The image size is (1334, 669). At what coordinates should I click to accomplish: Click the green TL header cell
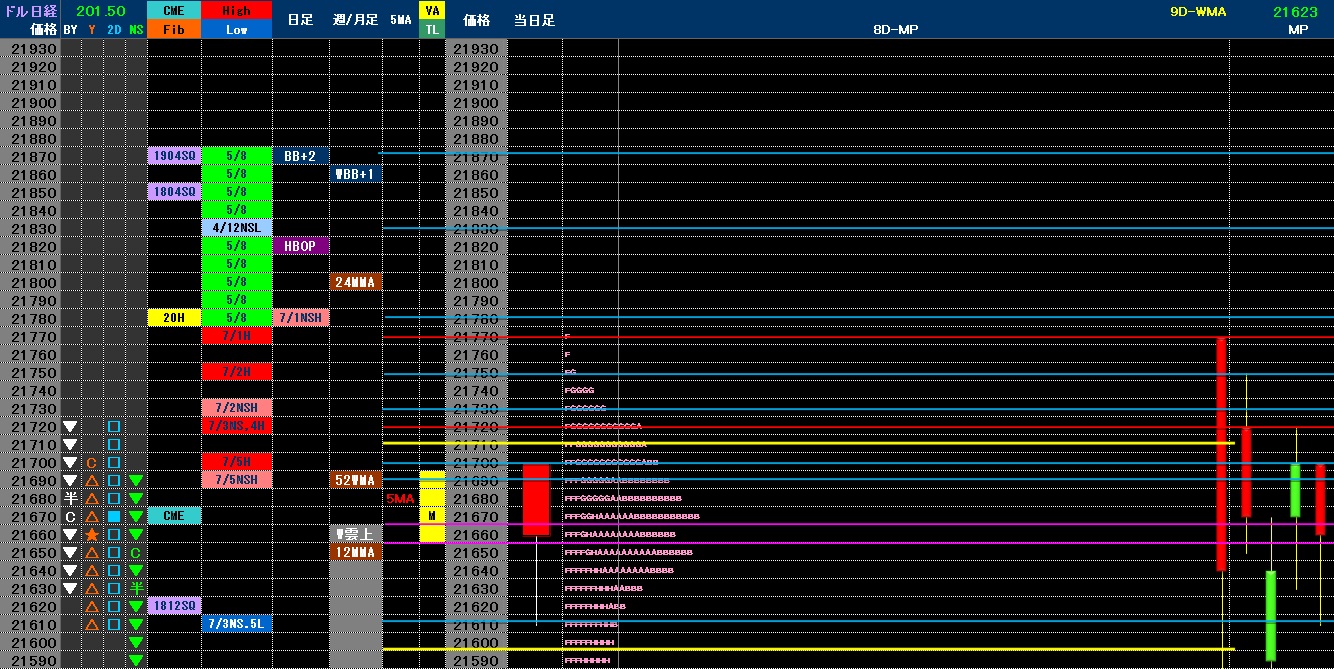tap(432, 30)
